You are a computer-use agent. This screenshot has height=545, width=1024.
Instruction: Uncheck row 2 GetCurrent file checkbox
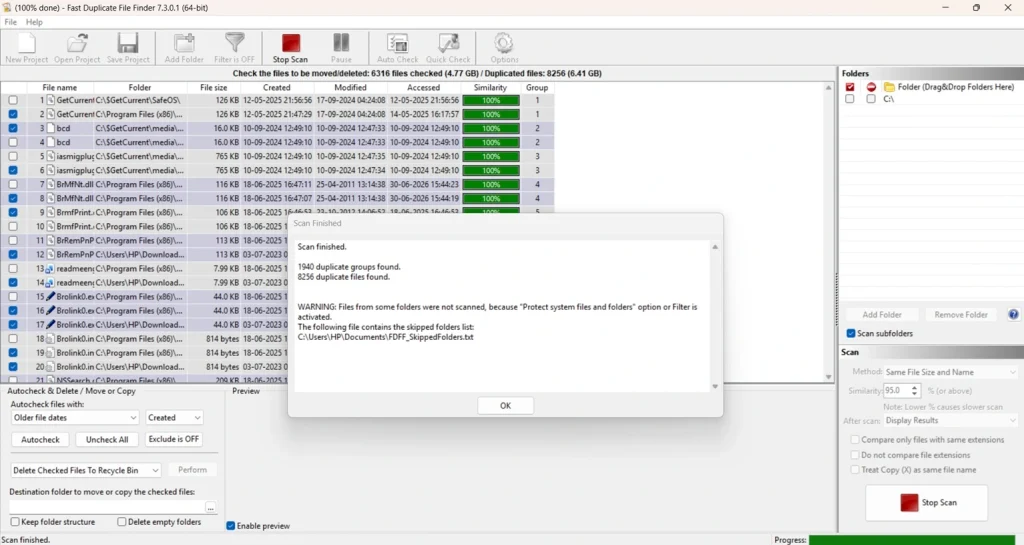(13, 114)
